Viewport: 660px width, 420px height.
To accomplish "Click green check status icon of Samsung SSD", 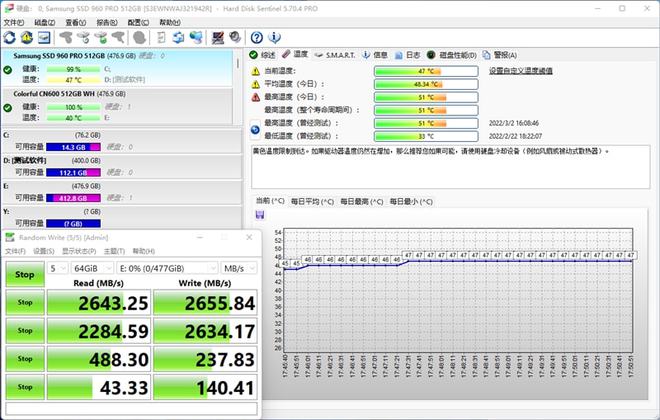I will coord(8,69).
